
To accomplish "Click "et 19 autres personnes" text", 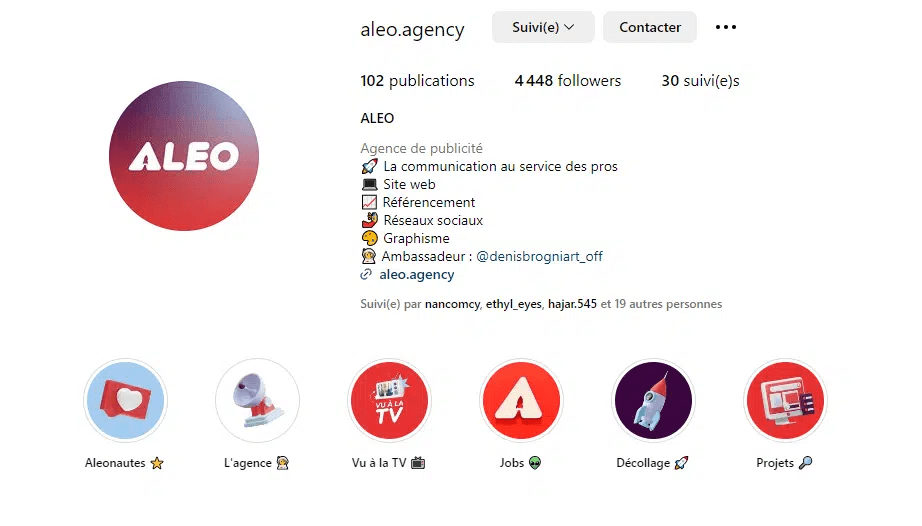I will point(661,304).
